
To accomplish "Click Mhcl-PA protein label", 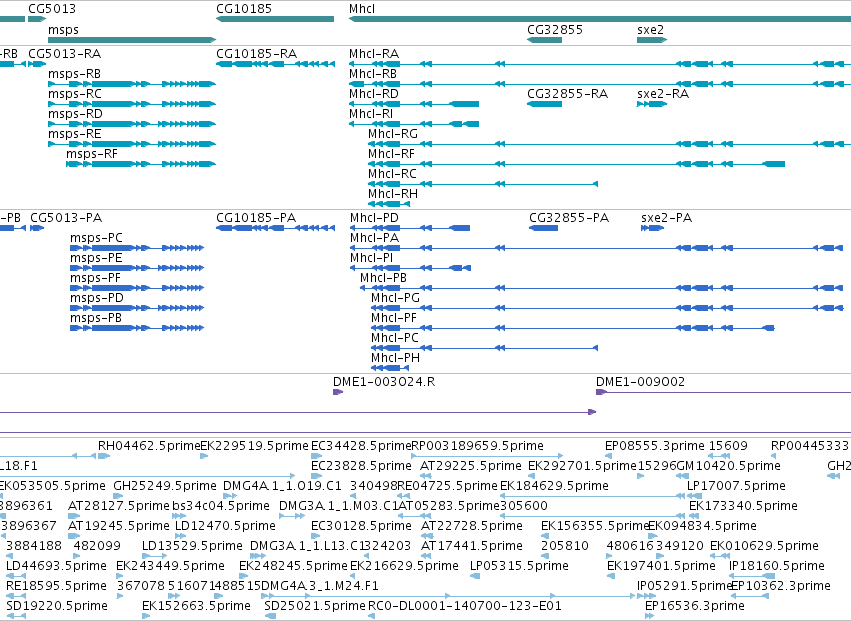I will point(374,238).
